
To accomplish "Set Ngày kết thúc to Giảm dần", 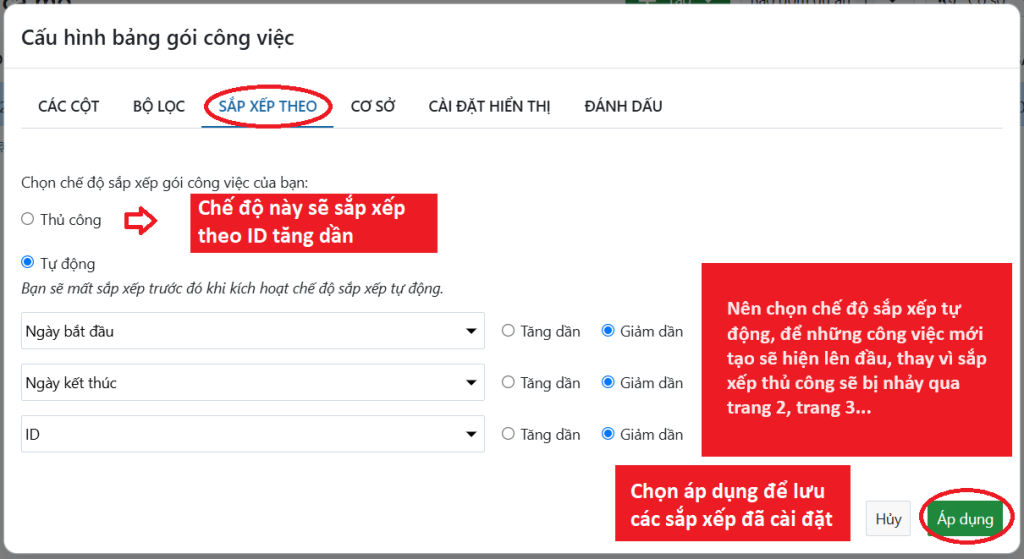I will tap(608, 382).
